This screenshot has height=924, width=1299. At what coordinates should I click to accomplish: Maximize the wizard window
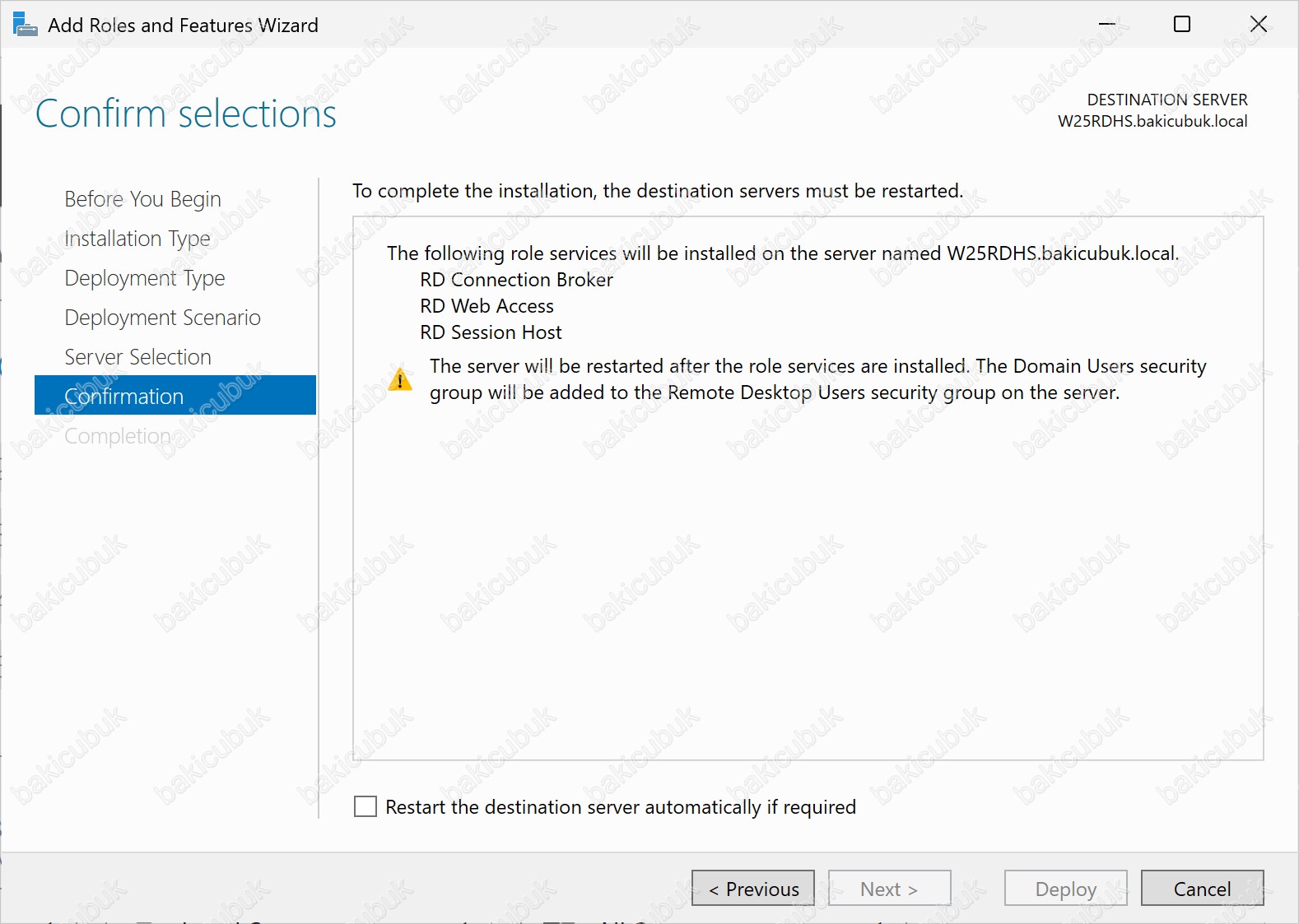[x=1181, y=25]
